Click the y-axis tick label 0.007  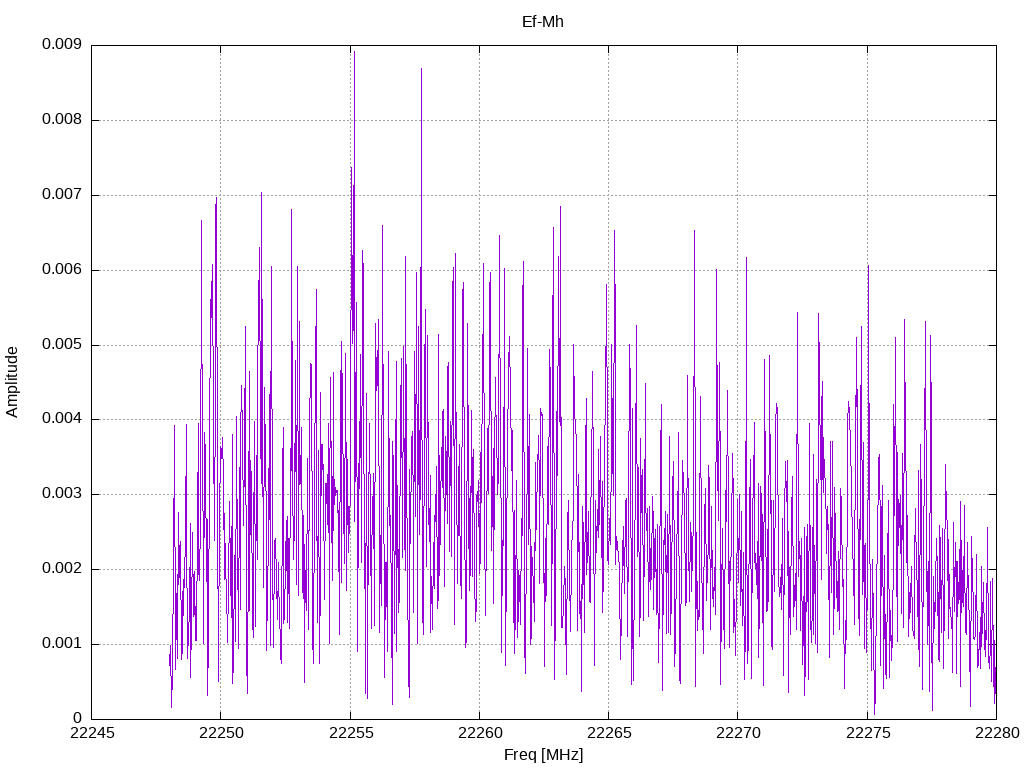[62, 195]
